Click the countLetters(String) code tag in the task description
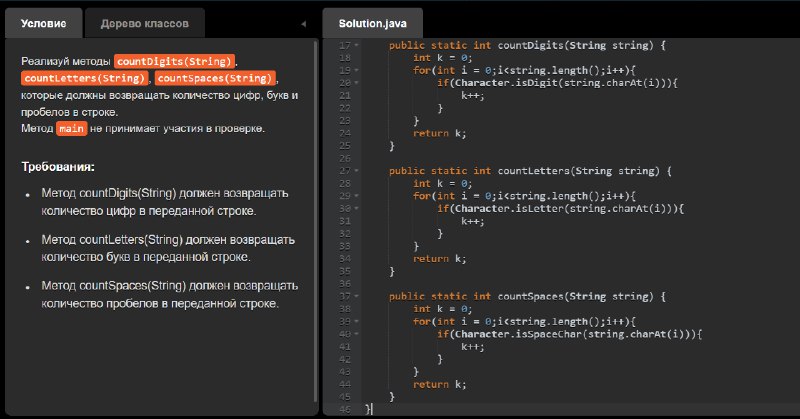 [85, 78]
